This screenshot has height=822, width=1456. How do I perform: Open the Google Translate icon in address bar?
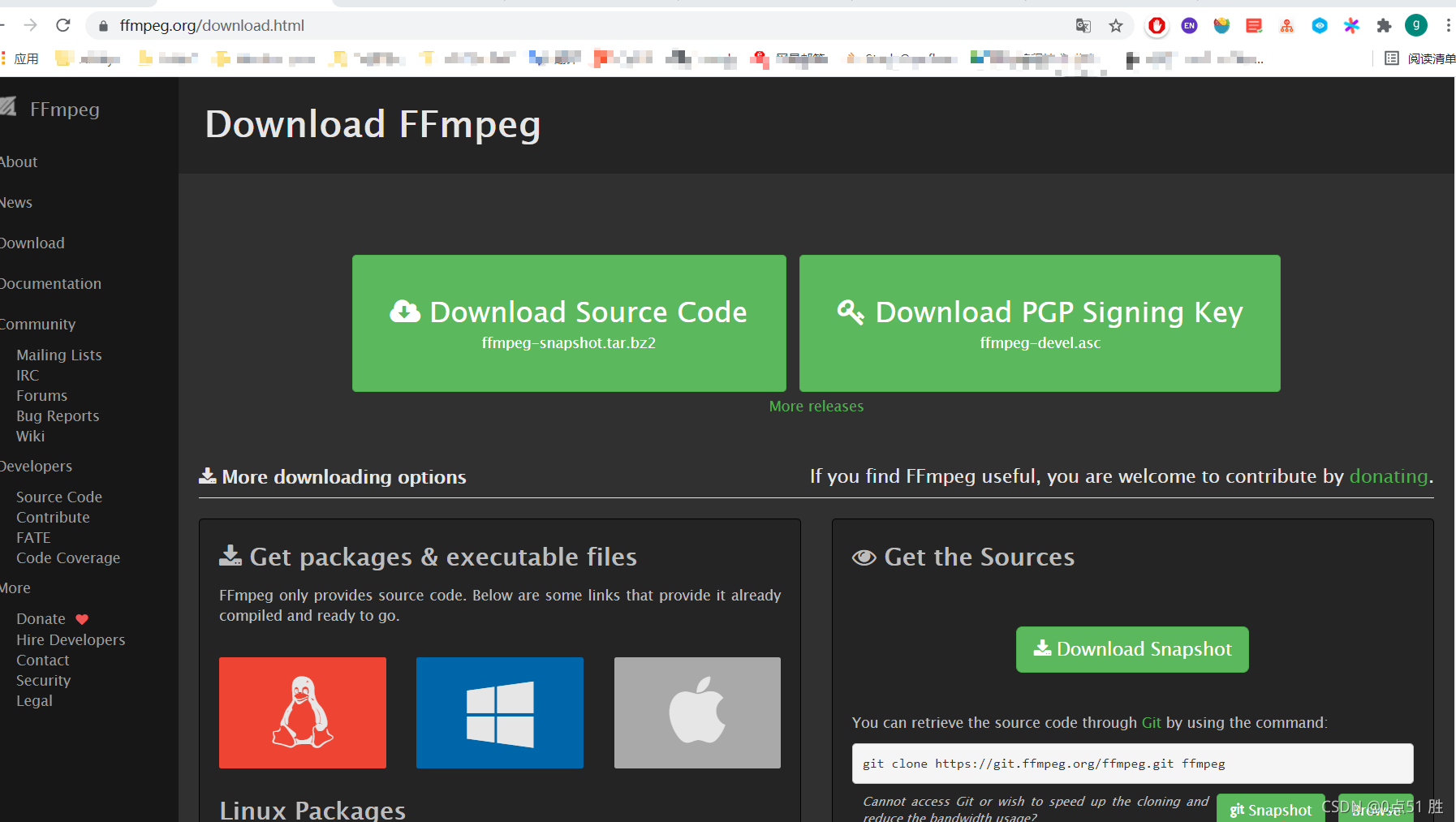pyautogui.click(x=1083, y=26)
